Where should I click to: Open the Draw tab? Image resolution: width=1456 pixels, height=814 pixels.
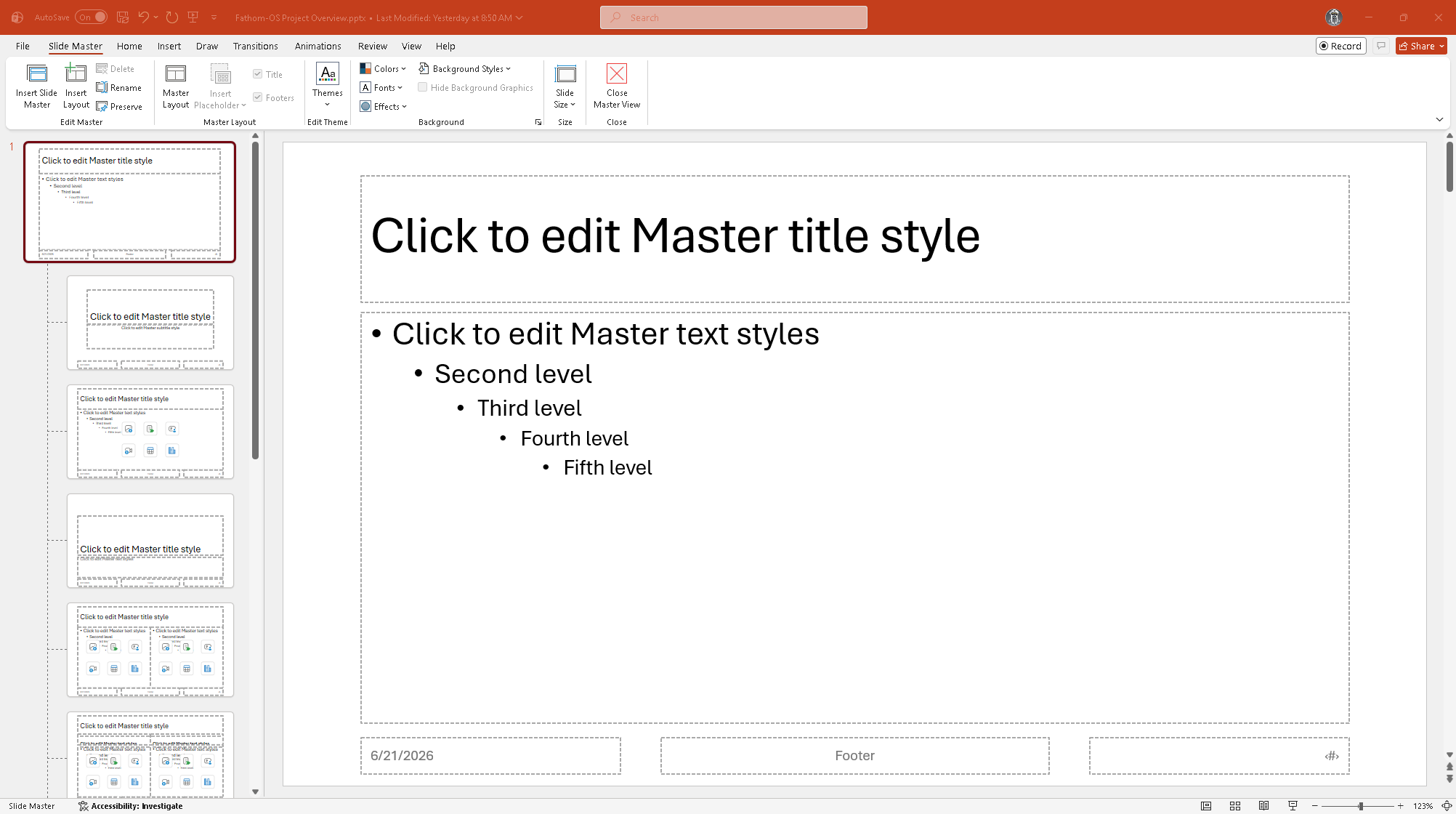(x=207, y=46)
